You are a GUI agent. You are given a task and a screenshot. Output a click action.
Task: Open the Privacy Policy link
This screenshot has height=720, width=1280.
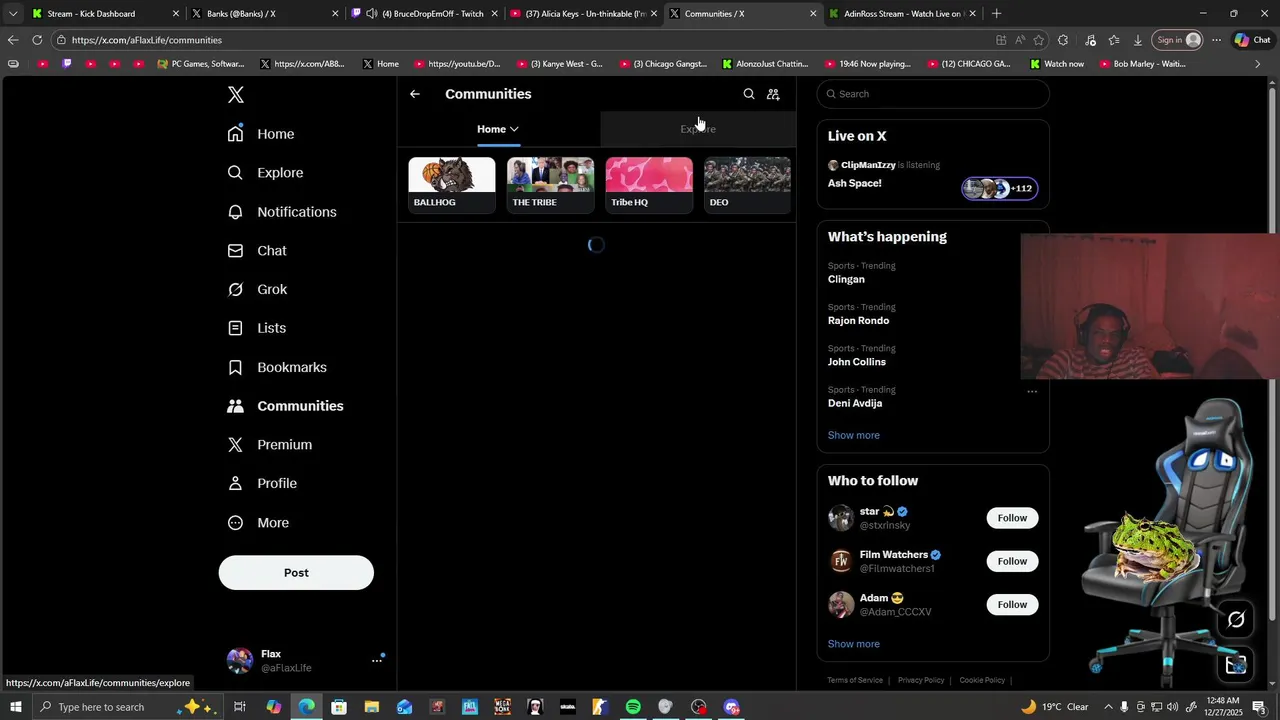tap(921, 680)
